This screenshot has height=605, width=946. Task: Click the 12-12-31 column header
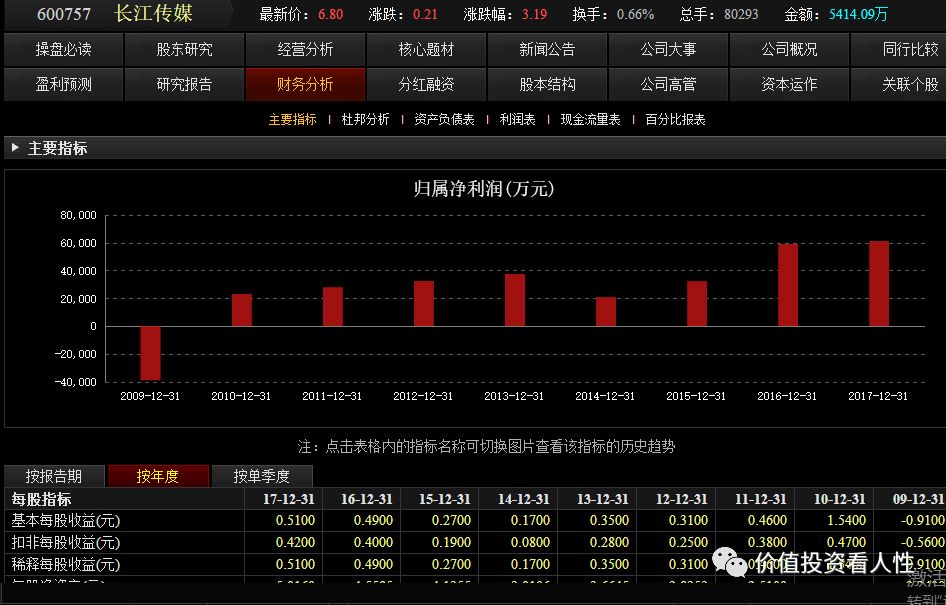click(682, 499)
